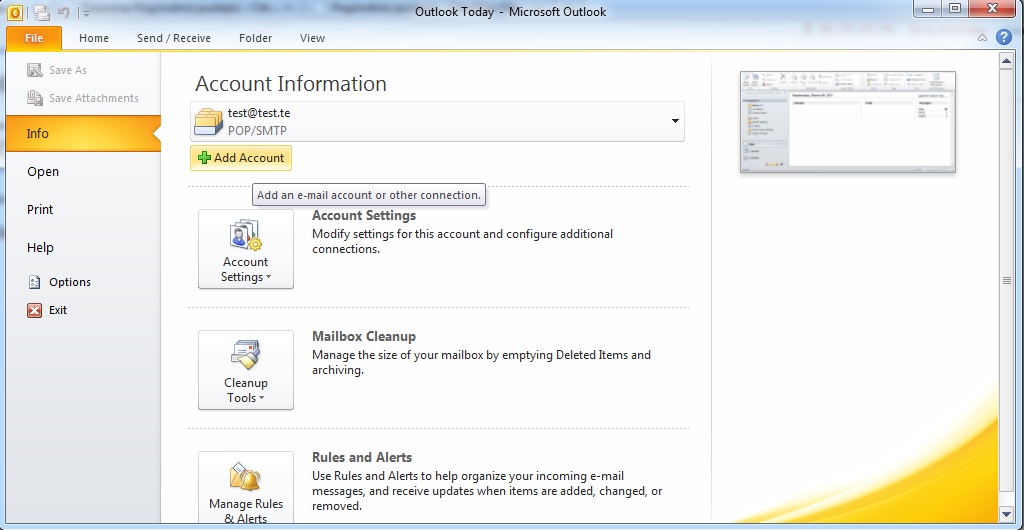Click the Rules and Alerts heading text

click(x=362, y=457)
